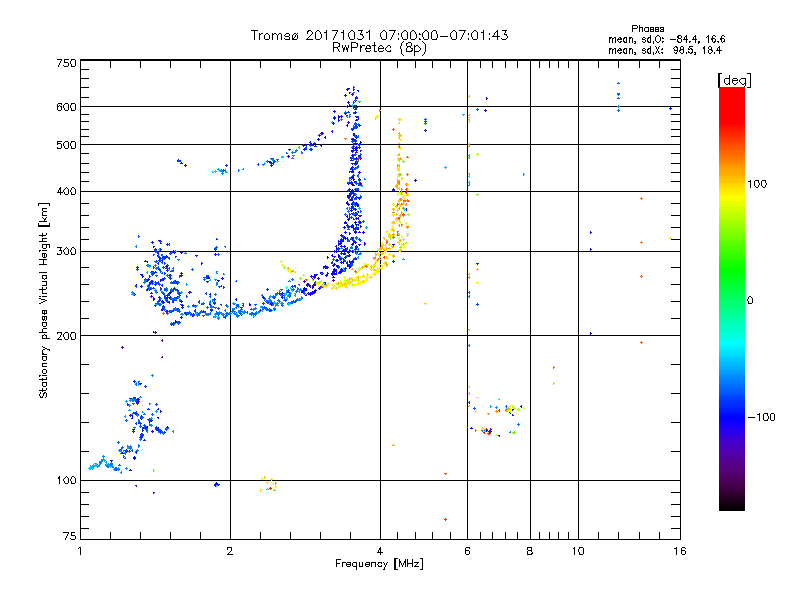
Task: Click the y-axis tick label '300'
Action: (x=66, y=252)
